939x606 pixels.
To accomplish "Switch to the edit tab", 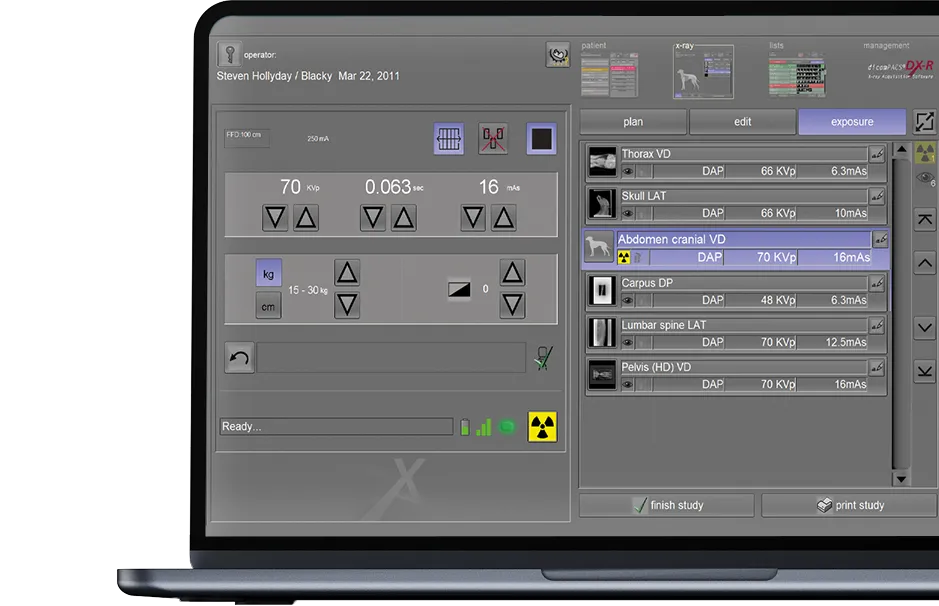I will coord(742,122).
